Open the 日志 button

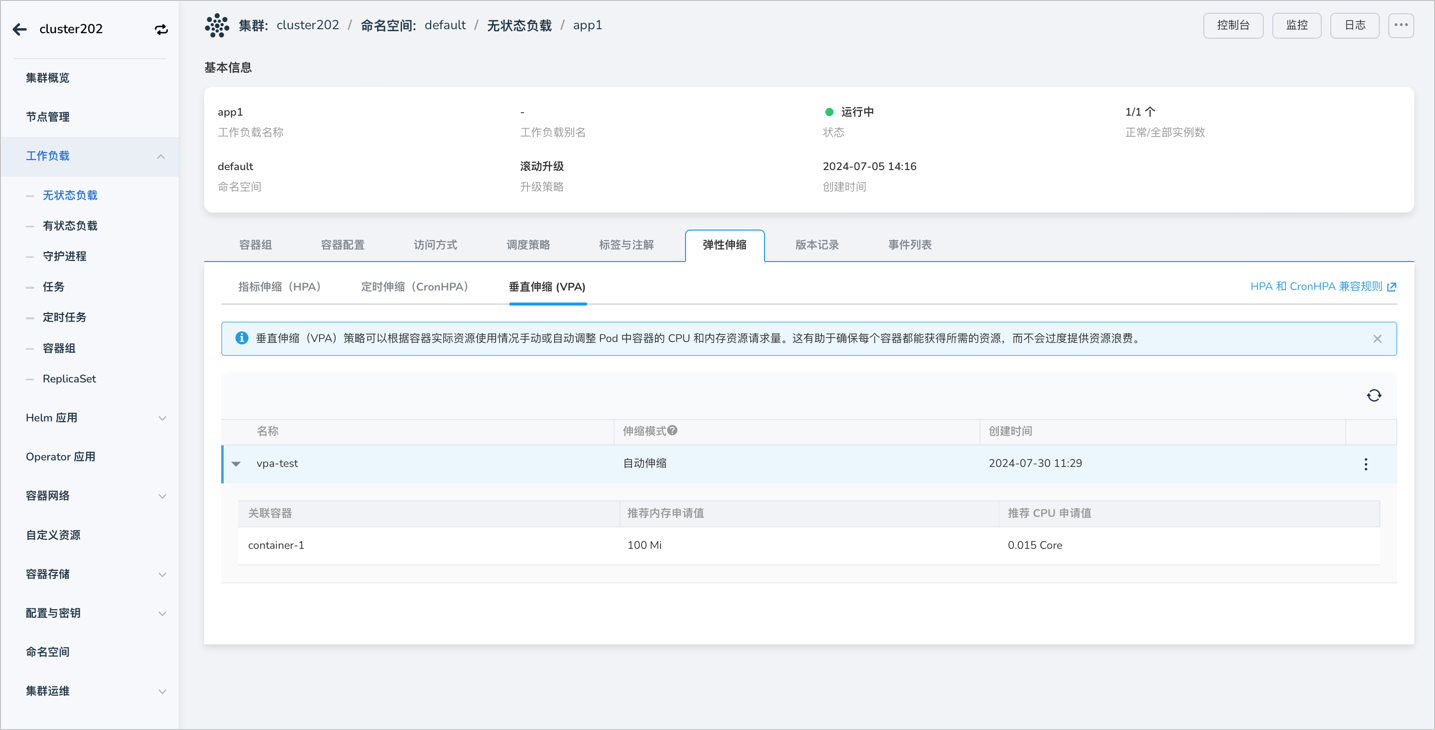point(1355,26)
